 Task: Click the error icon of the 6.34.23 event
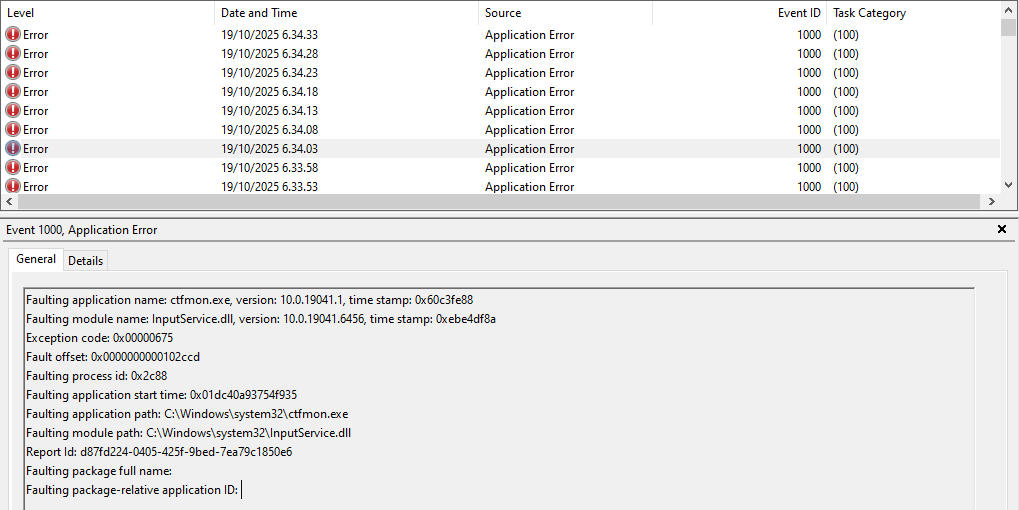tap(13, 73)
